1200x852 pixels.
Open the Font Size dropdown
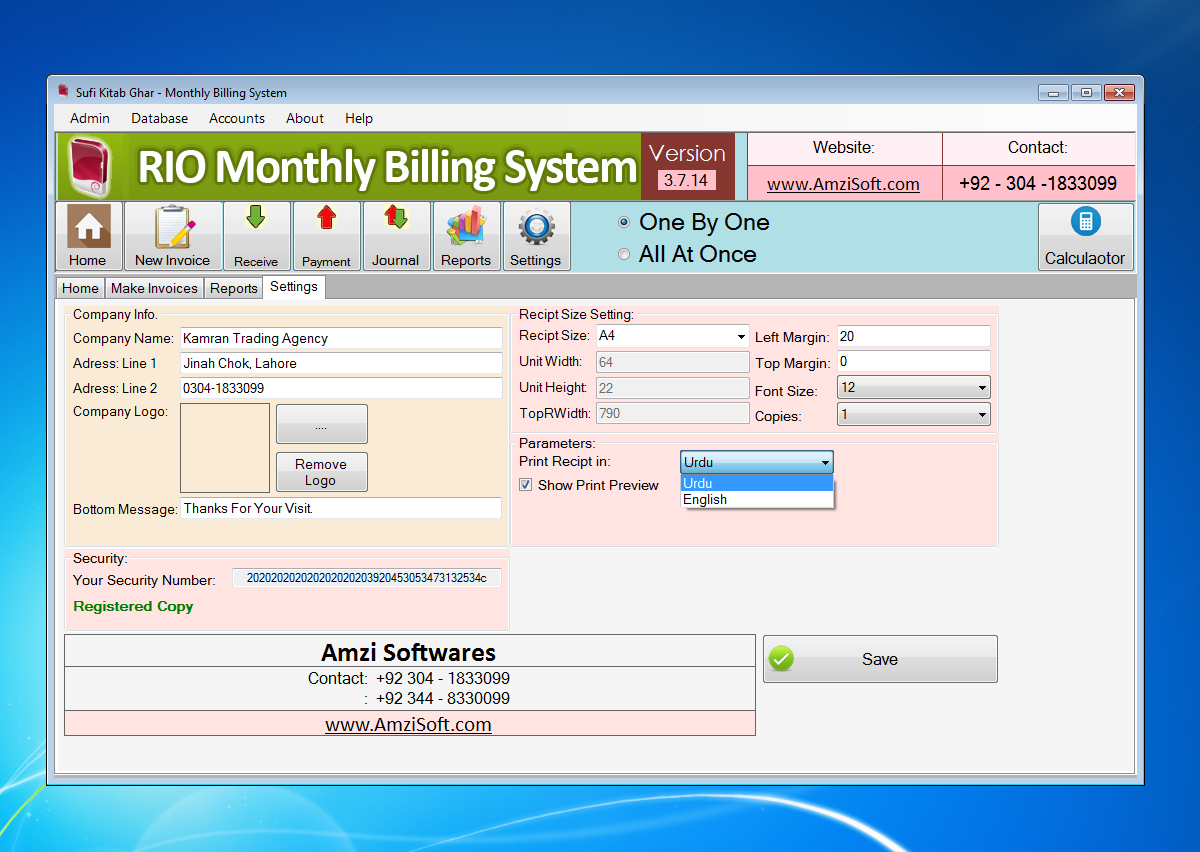pyautogui.click(x=978, y=390)
